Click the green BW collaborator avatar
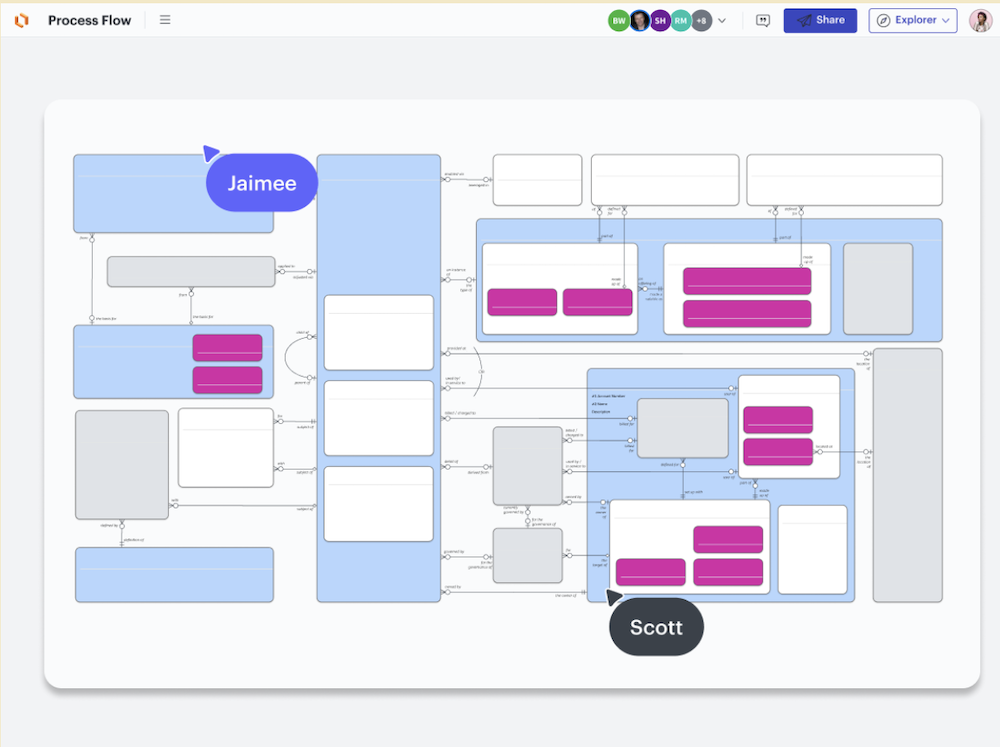 point(619,21)
